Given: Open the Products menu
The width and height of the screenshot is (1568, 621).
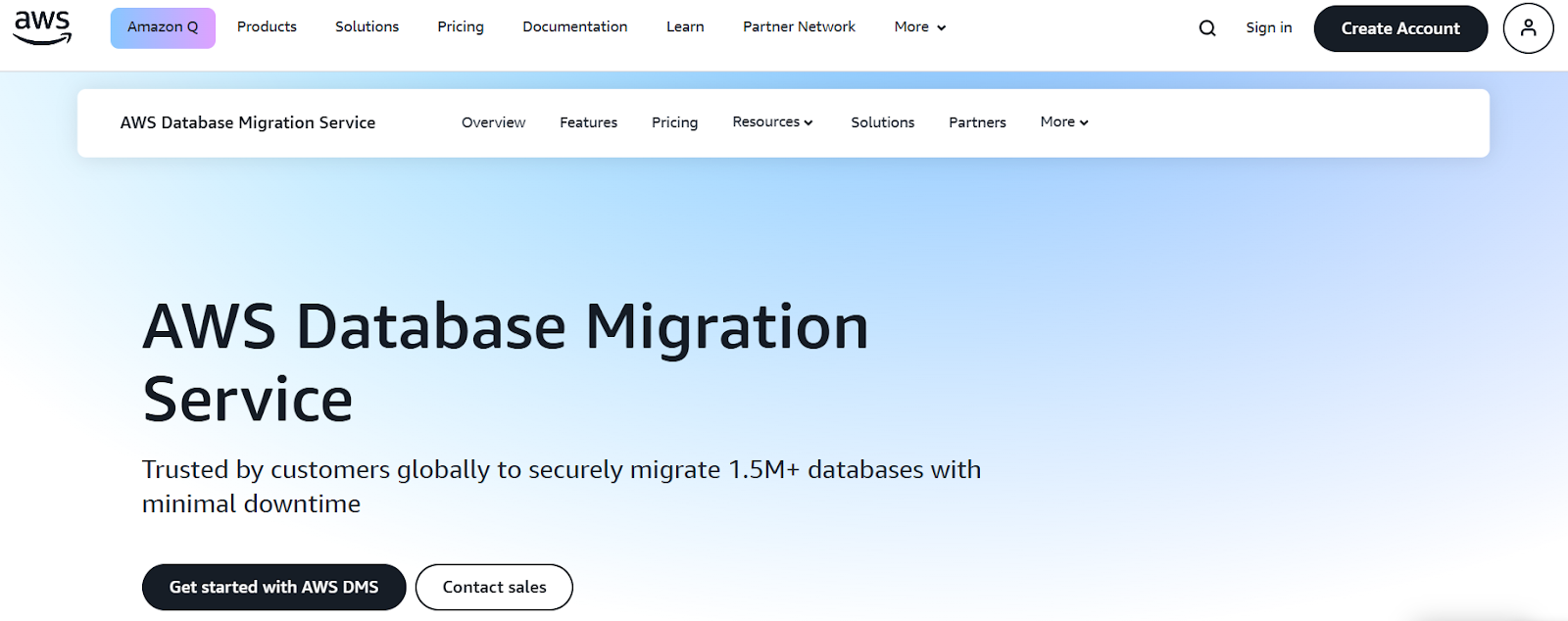Looking at the screenshot, I should (267, 27).
